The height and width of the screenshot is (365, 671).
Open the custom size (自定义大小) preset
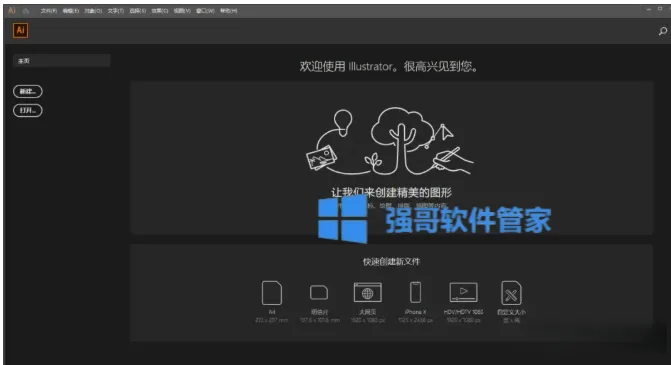(x=511, y=293)
